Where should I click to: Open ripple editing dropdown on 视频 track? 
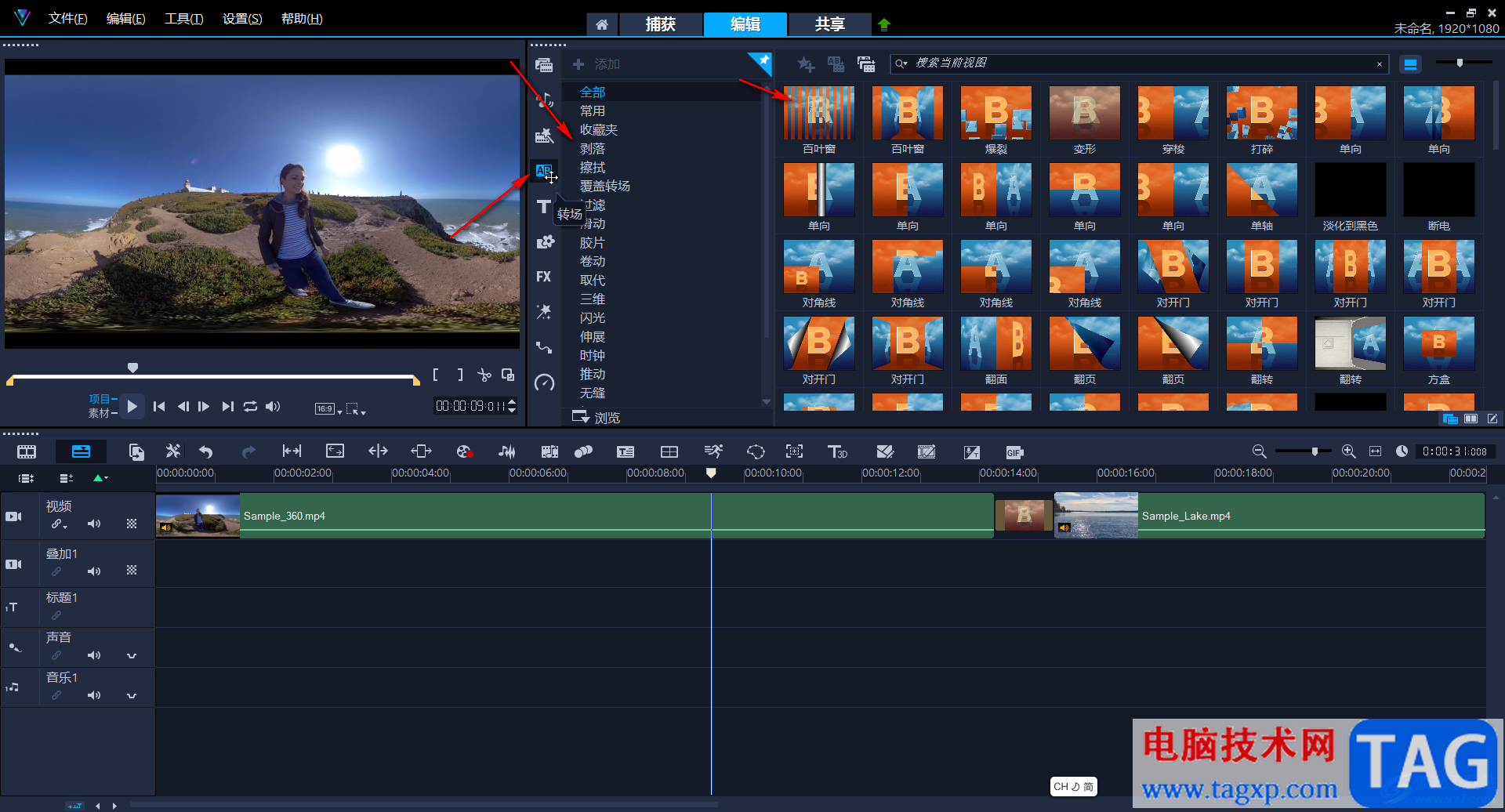click(x=60, y=524)
